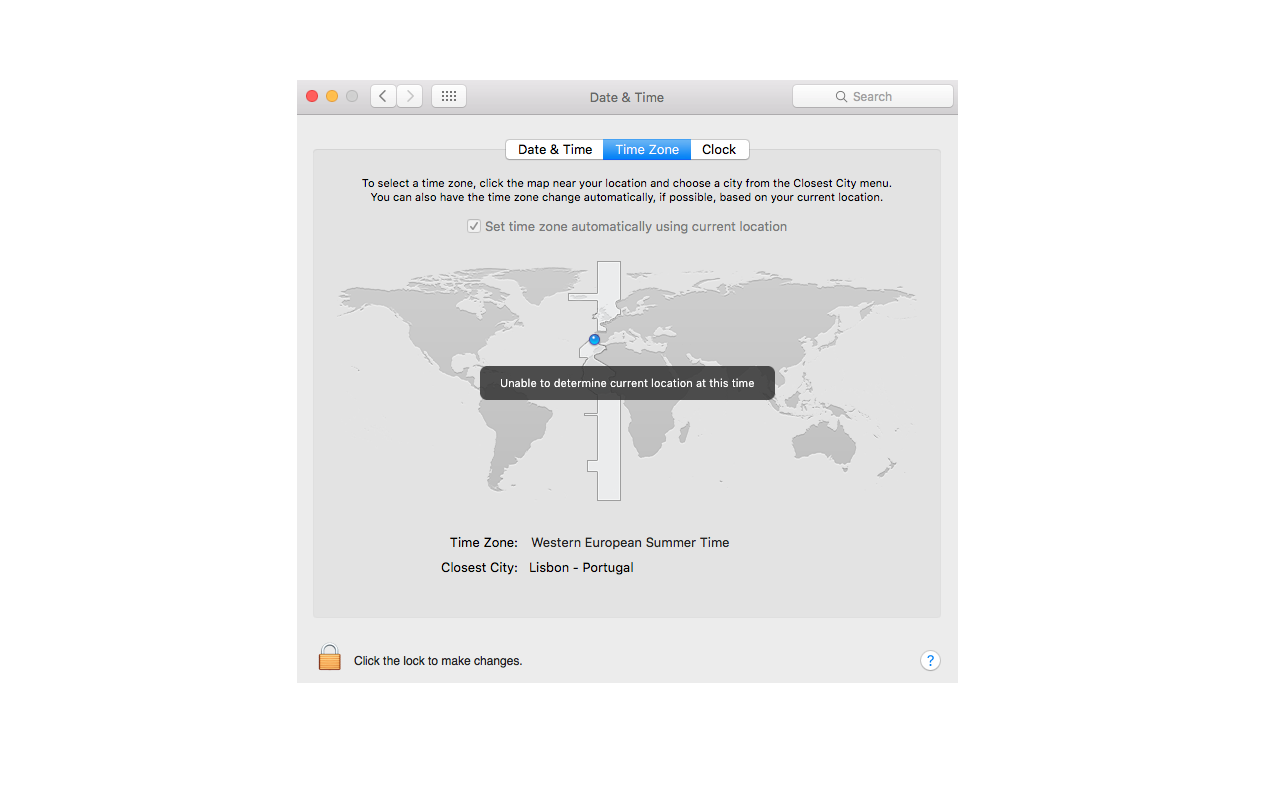Open the Help question mark button
1280x800 pixels.
pyautogui.click(x=930, y=660)
